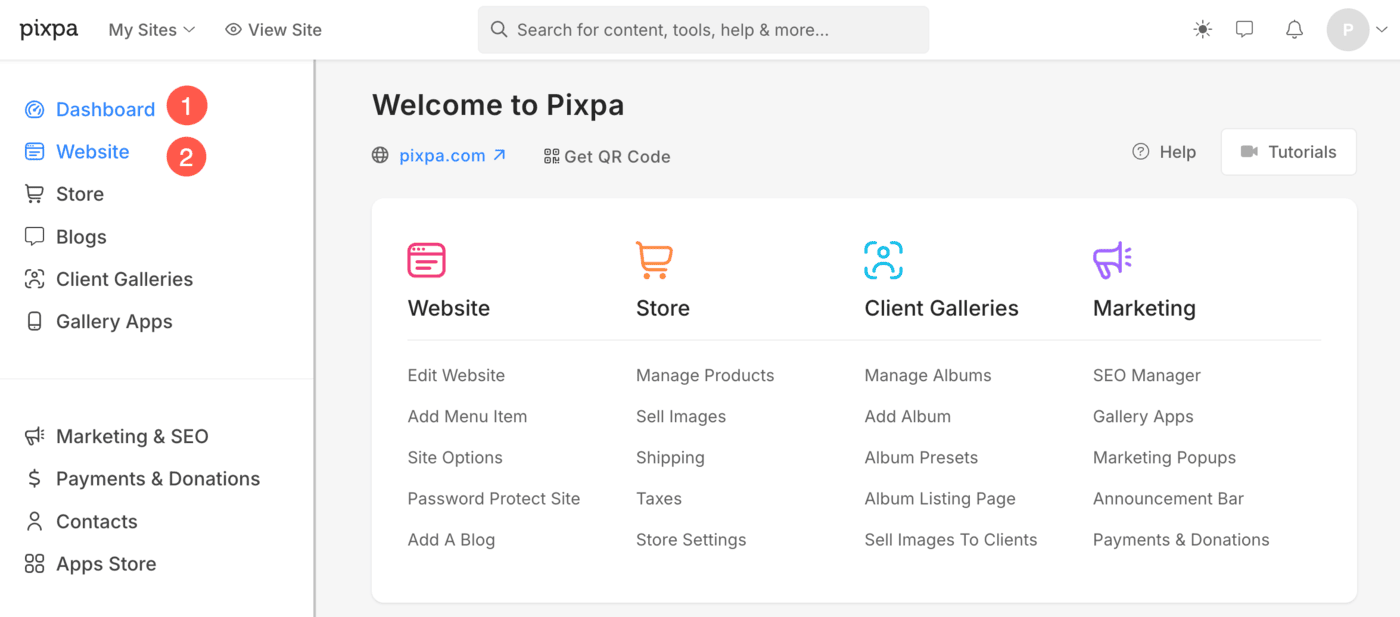Click View Site with eye icon
The image size is (1400, 617).
pyautogui.click(x=273, y=30)
